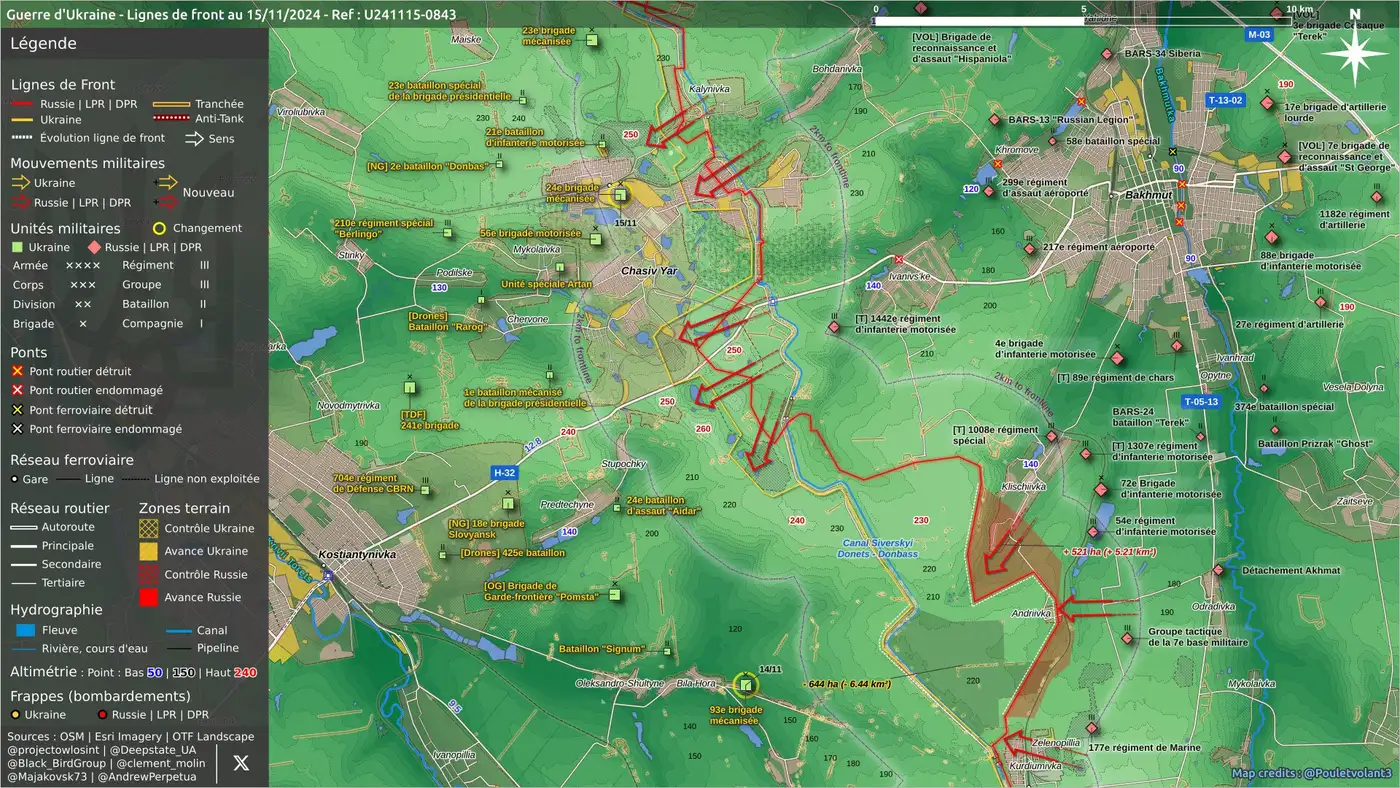Screen dimensions: 1400x788
Task: Click the X (Twitter) logo in the legend
Action: pos(241,763)
